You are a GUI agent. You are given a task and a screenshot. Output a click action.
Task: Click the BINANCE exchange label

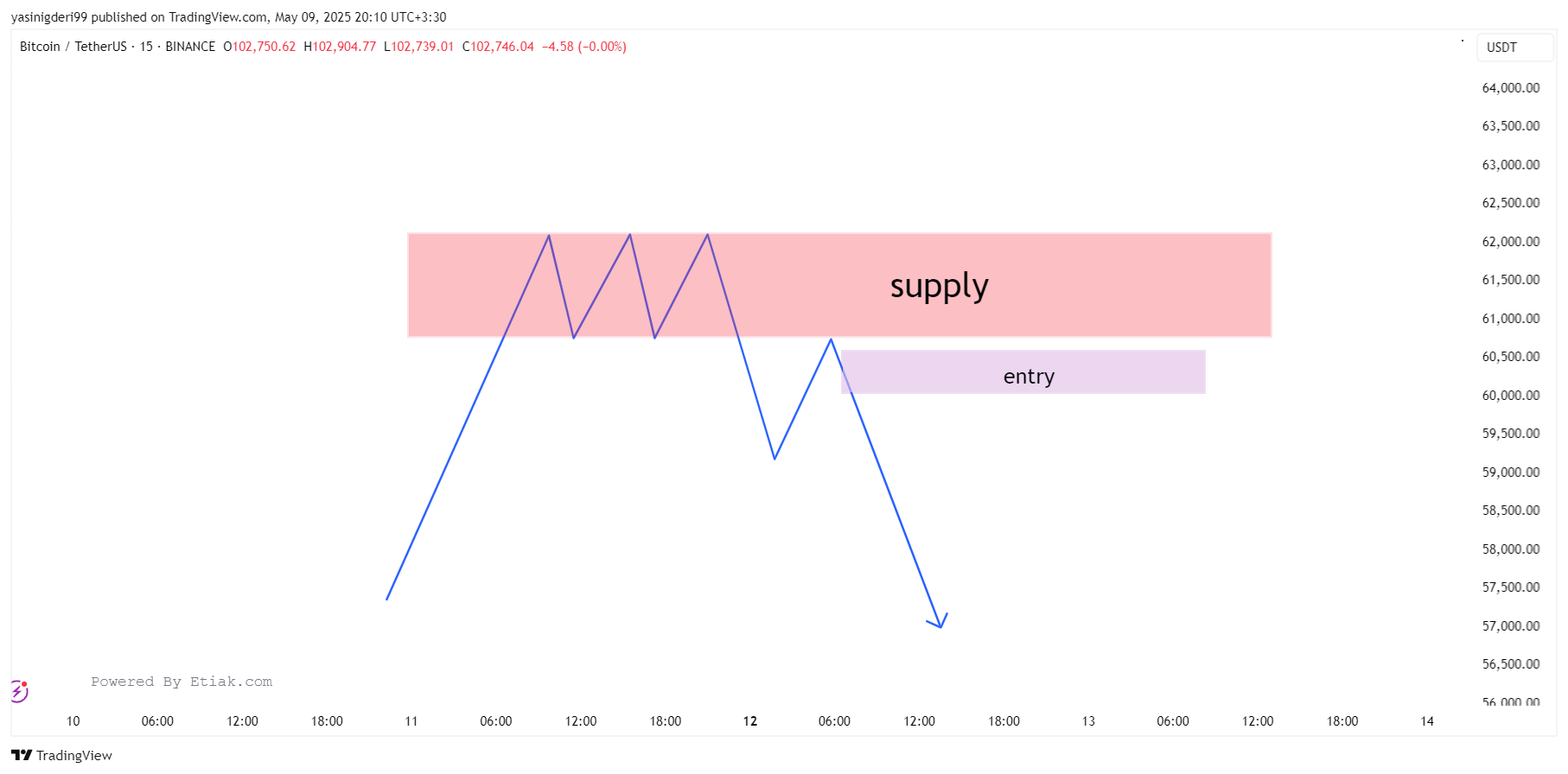tap(190, 47)
